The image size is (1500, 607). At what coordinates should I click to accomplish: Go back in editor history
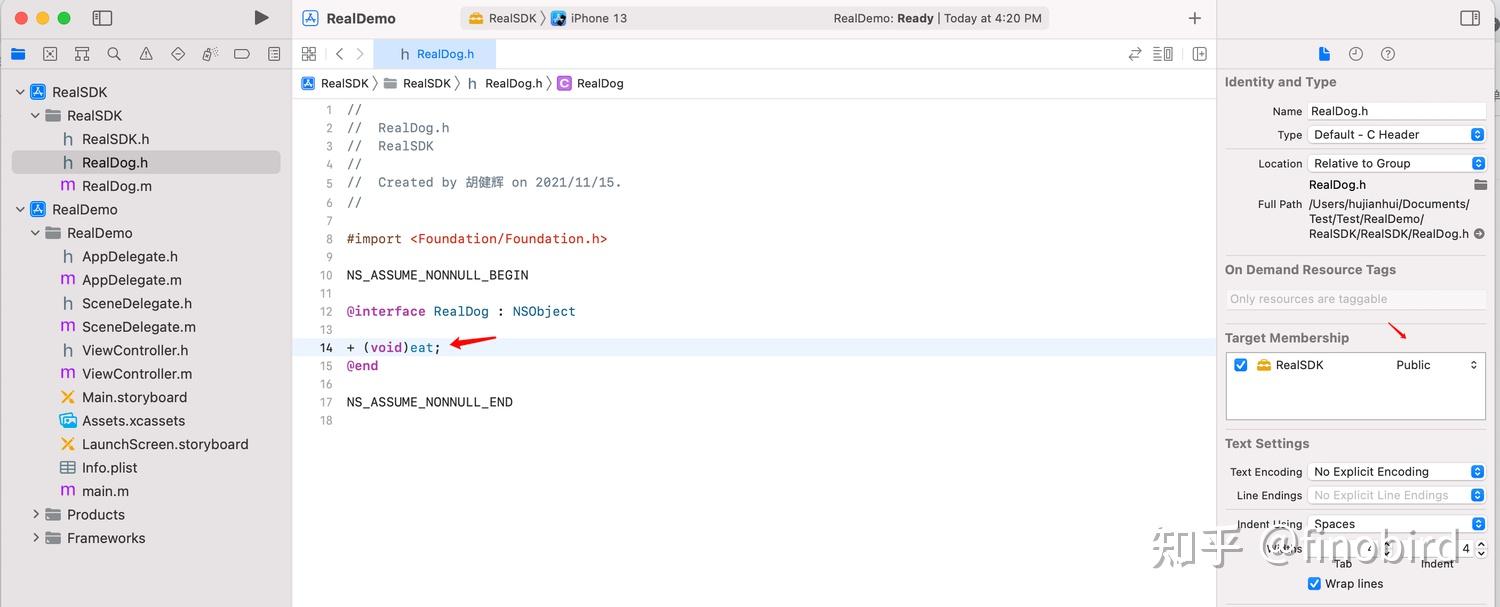340,54
